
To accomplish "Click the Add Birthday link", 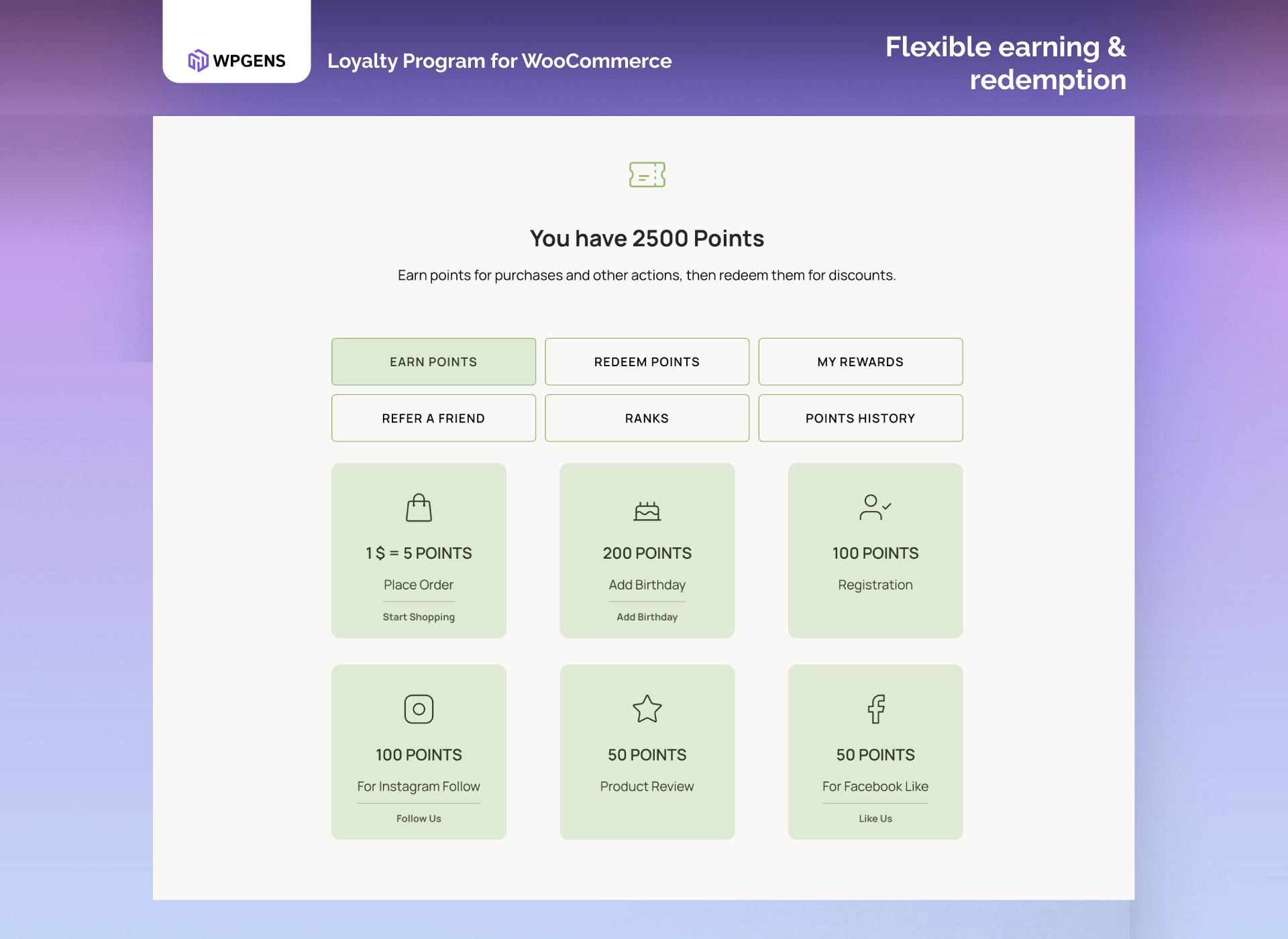I will 647,616.
